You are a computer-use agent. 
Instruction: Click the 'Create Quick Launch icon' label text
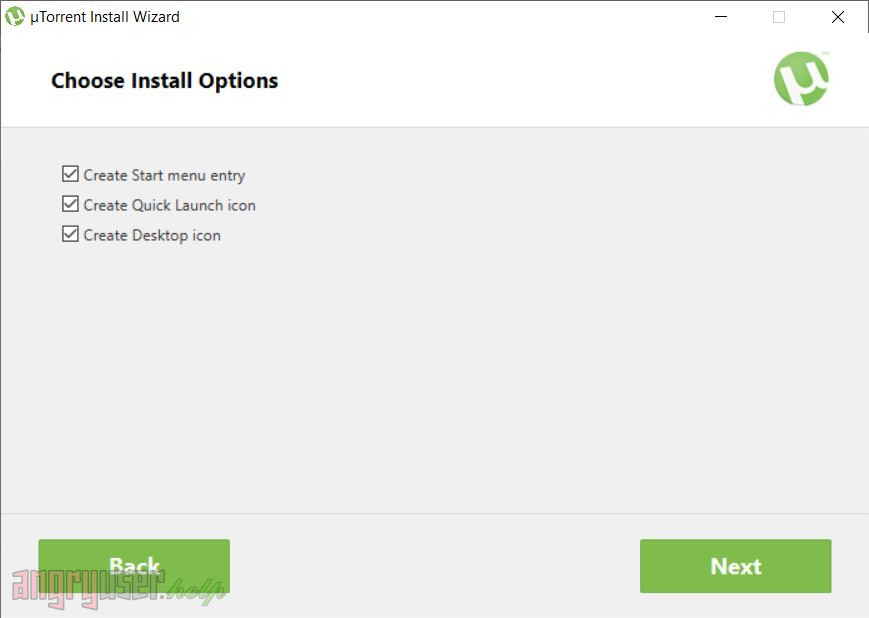[x=170, y=205]
